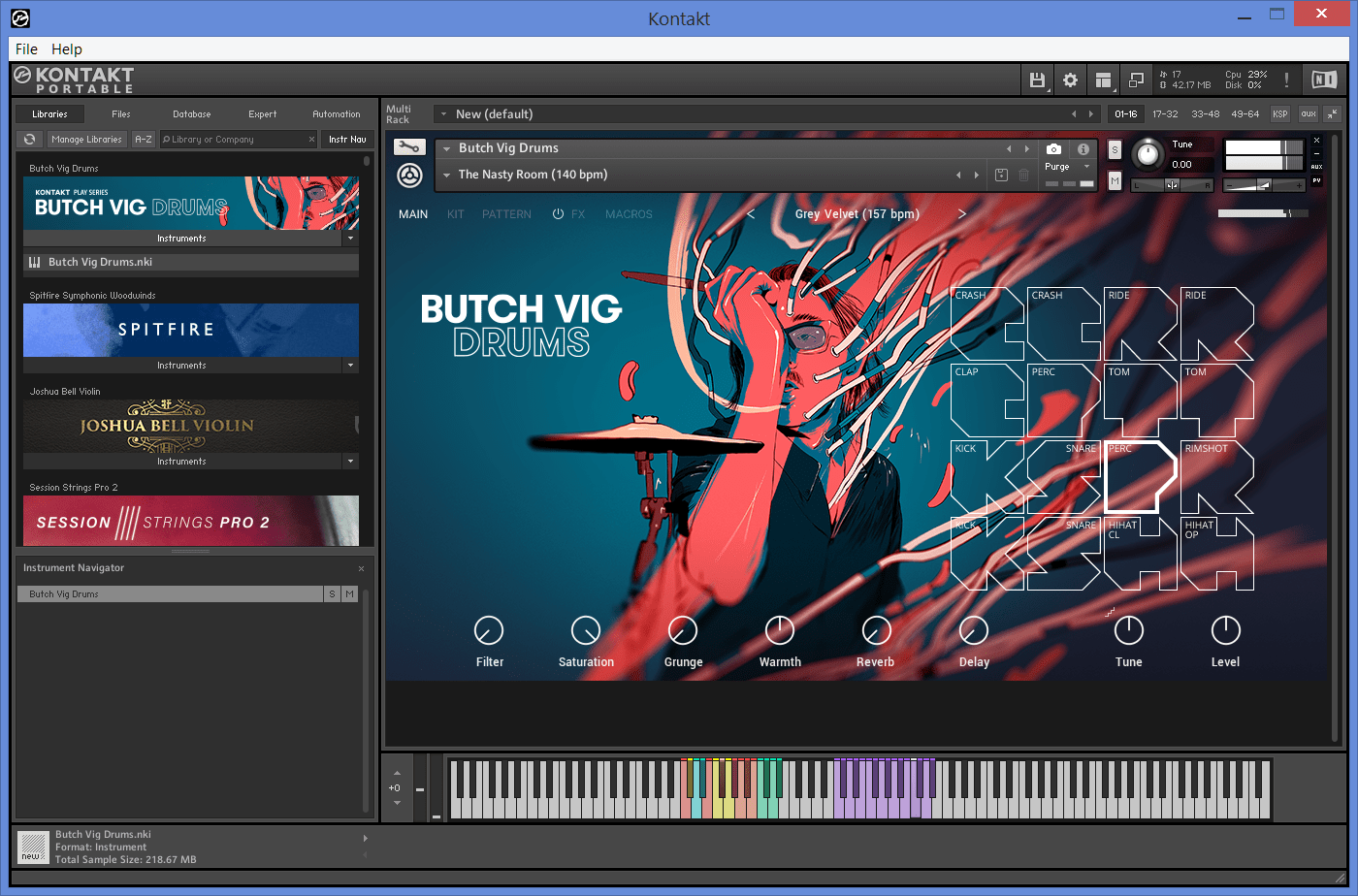This screenshot has width=1358, height=896.
Task: Toggle FX power switch
Action: point(558,214)
